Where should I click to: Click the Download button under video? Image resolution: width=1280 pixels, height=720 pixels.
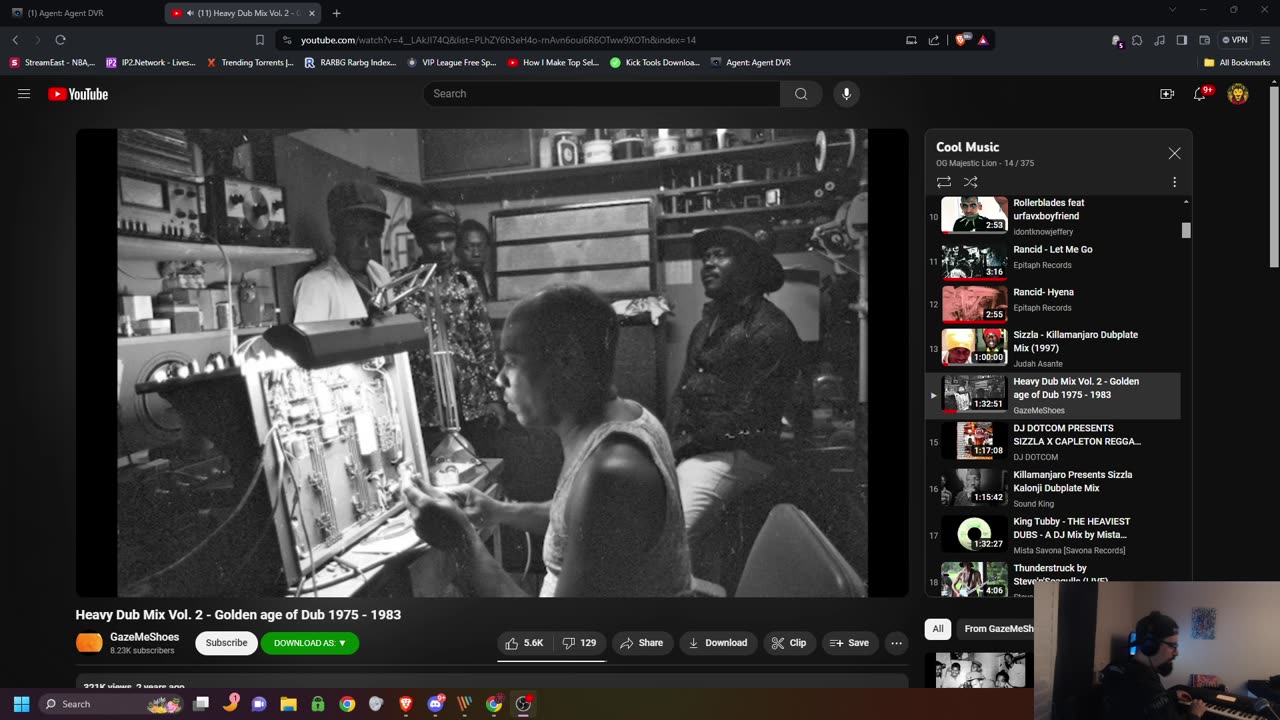click(718, 643)
